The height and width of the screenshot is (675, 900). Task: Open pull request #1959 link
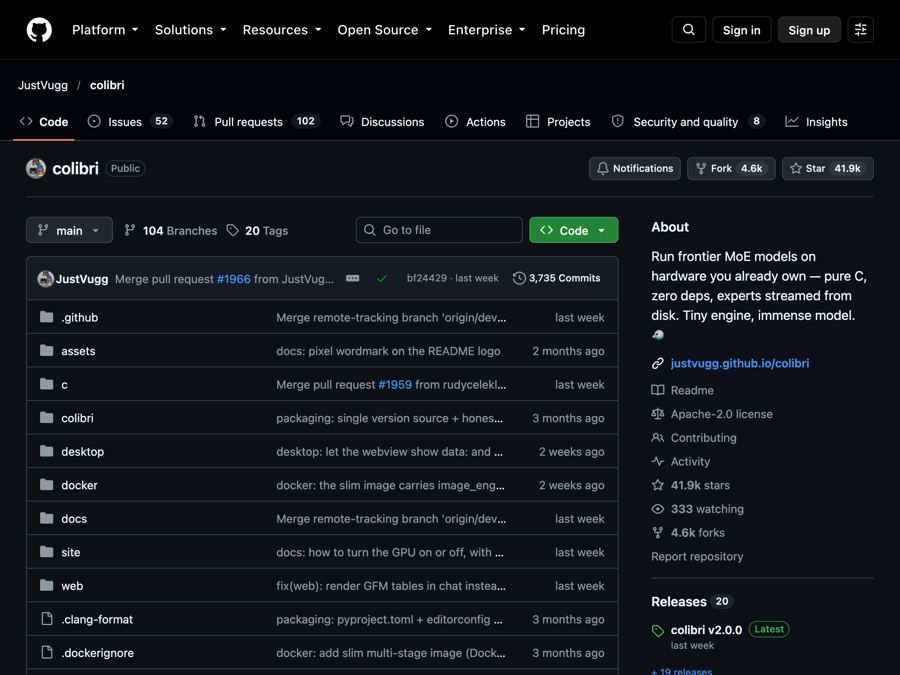click(x=395, y=385)
